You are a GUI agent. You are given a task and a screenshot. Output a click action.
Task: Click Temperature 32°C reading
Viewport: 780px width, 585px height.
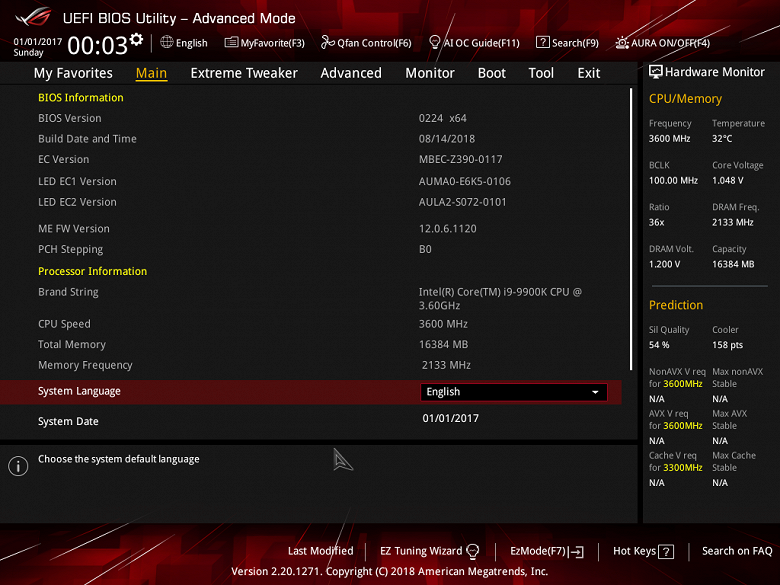(x=722, y=139)
